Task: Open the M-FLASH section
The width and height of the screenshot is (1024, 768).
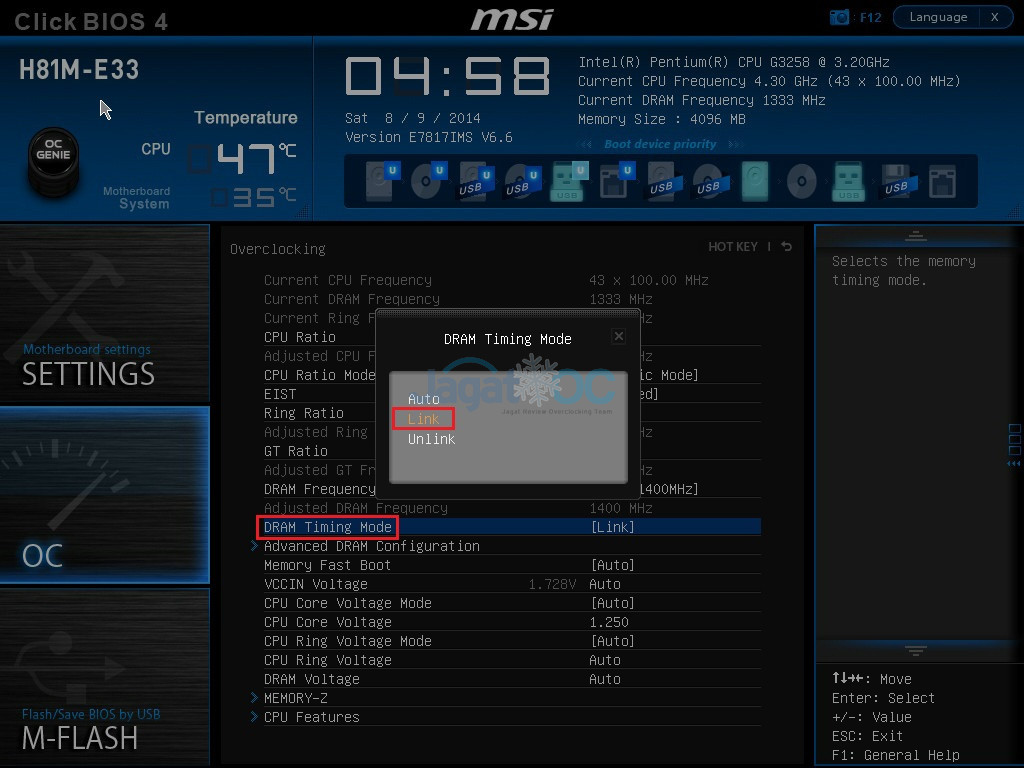Action: pyautogui.click(x=104, y=677)
